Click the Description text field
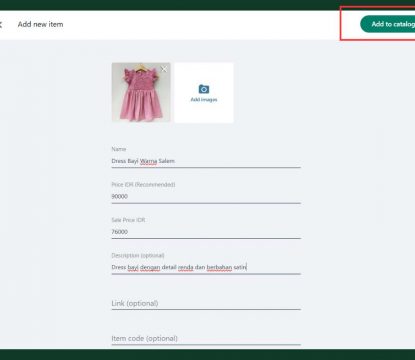415x360 pixels. 206,267
